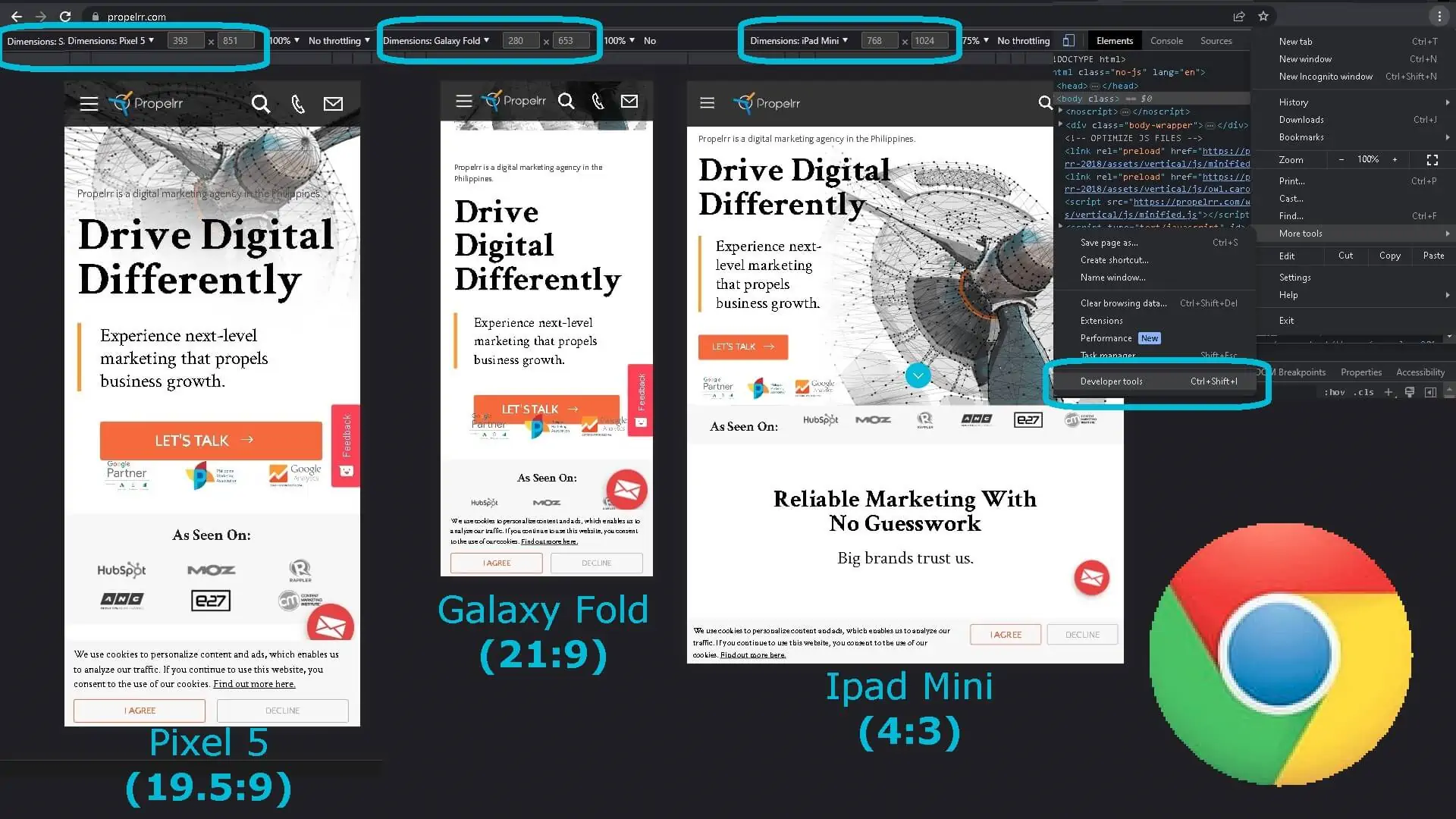Click the phone icon in Galaxy Fold preview

[x=598, y=101]
